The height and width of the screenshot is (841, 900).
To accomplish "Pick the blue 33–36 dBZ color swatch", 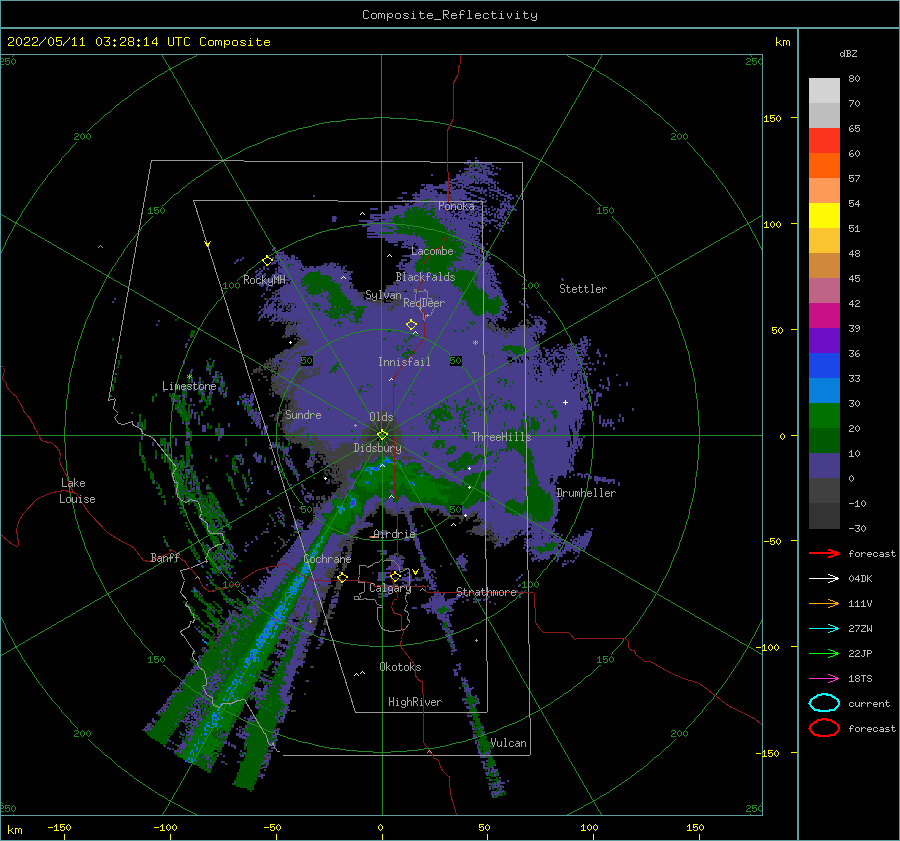I will [x=824, y=365].
